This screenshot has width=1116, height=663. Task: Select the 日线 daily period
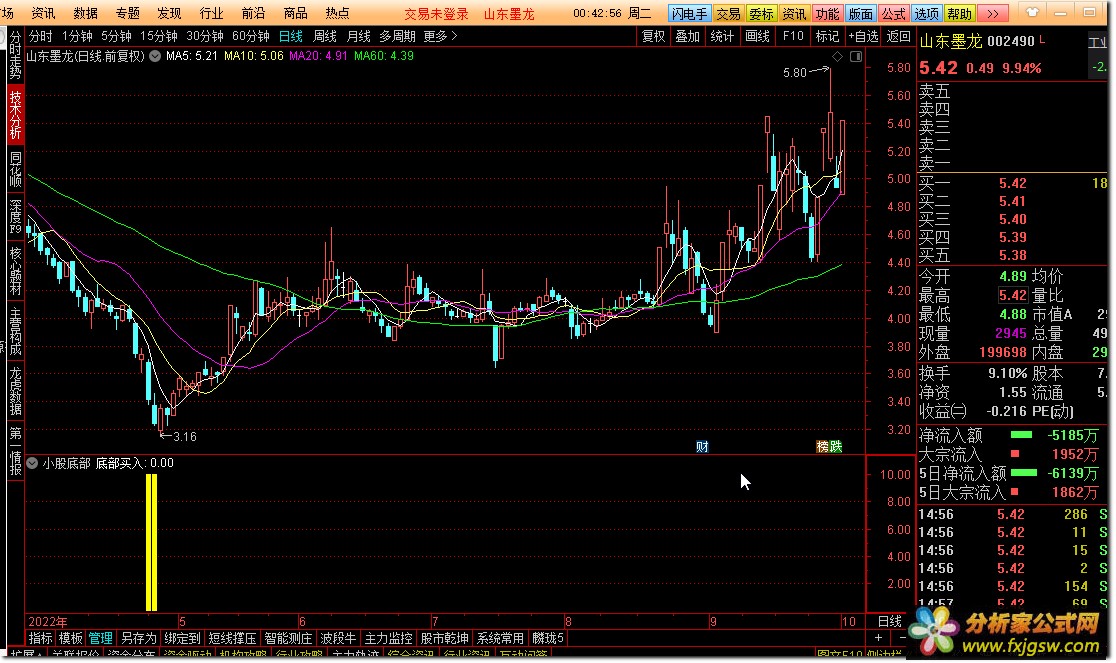[290, 36]
